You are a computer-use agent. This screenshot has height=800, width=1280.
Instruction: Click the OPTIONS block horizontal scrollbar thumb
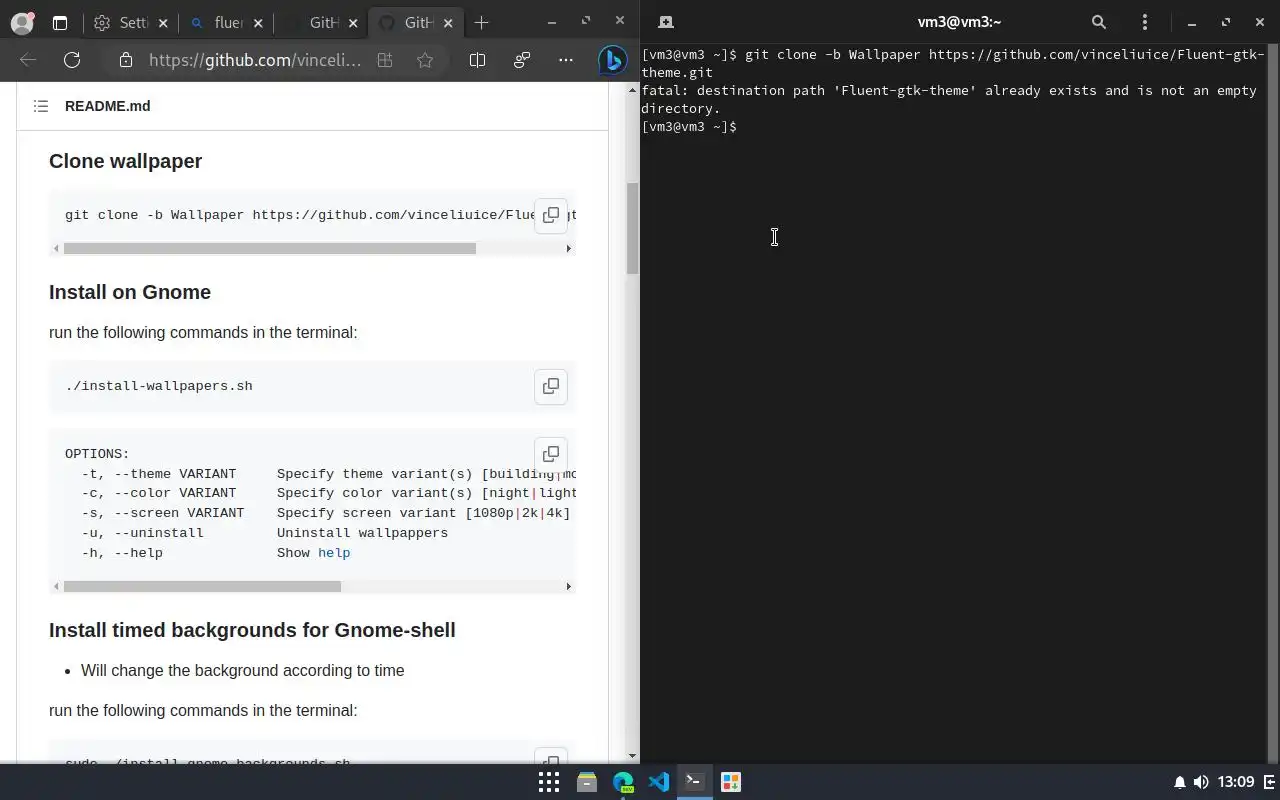pos(202,586)
